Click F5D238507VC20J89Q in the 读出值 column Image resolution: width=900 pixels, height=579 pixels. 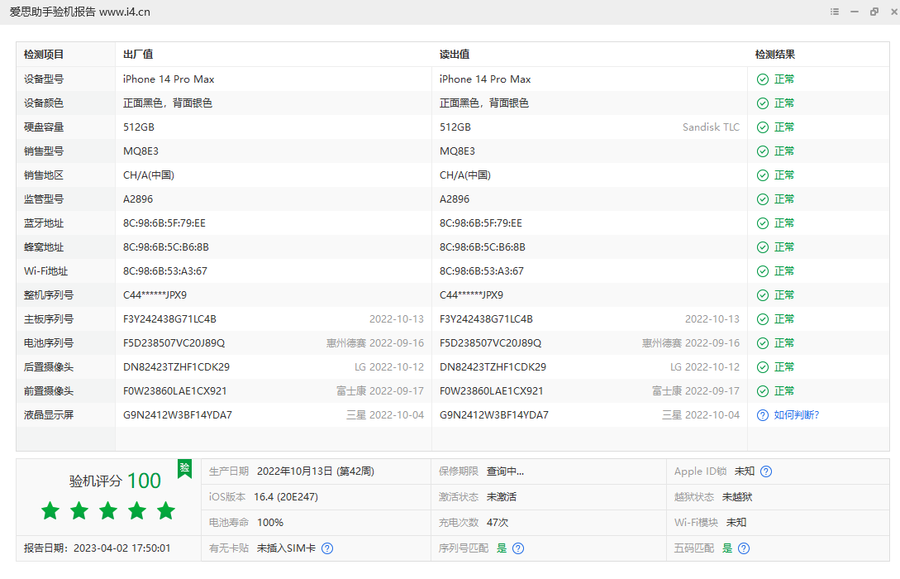(490, 343)
